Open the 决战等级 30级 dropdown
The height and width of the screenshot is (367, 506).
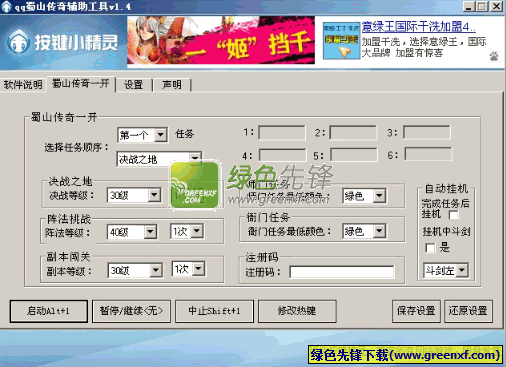coord(154,195)
